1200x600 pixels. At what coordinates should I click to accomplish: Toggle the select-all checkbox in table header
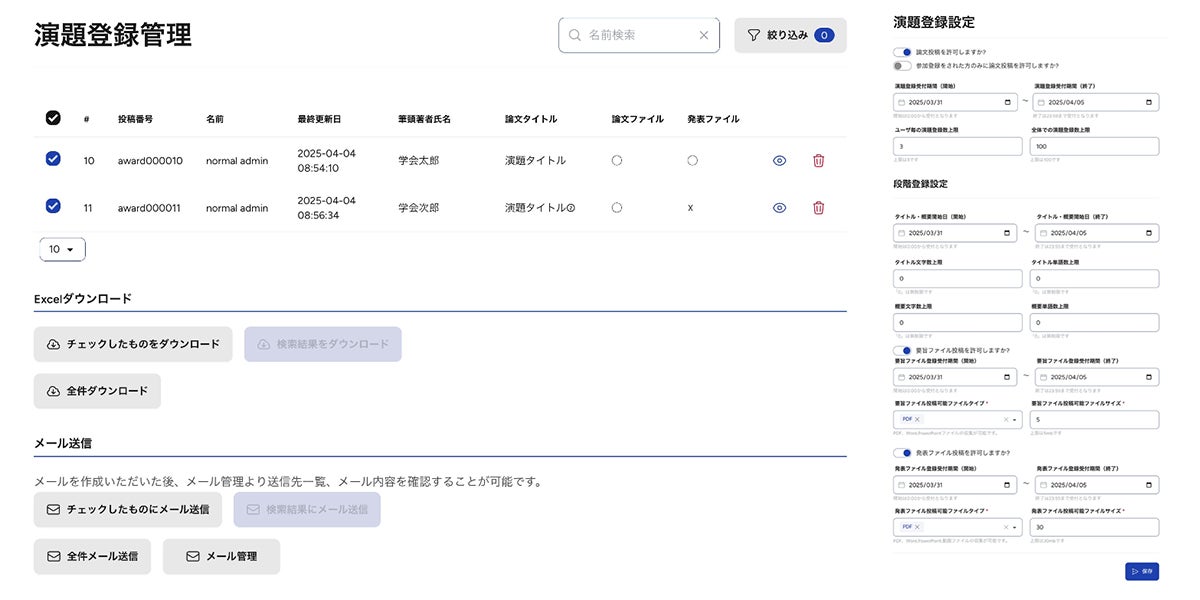coord(53,118)
